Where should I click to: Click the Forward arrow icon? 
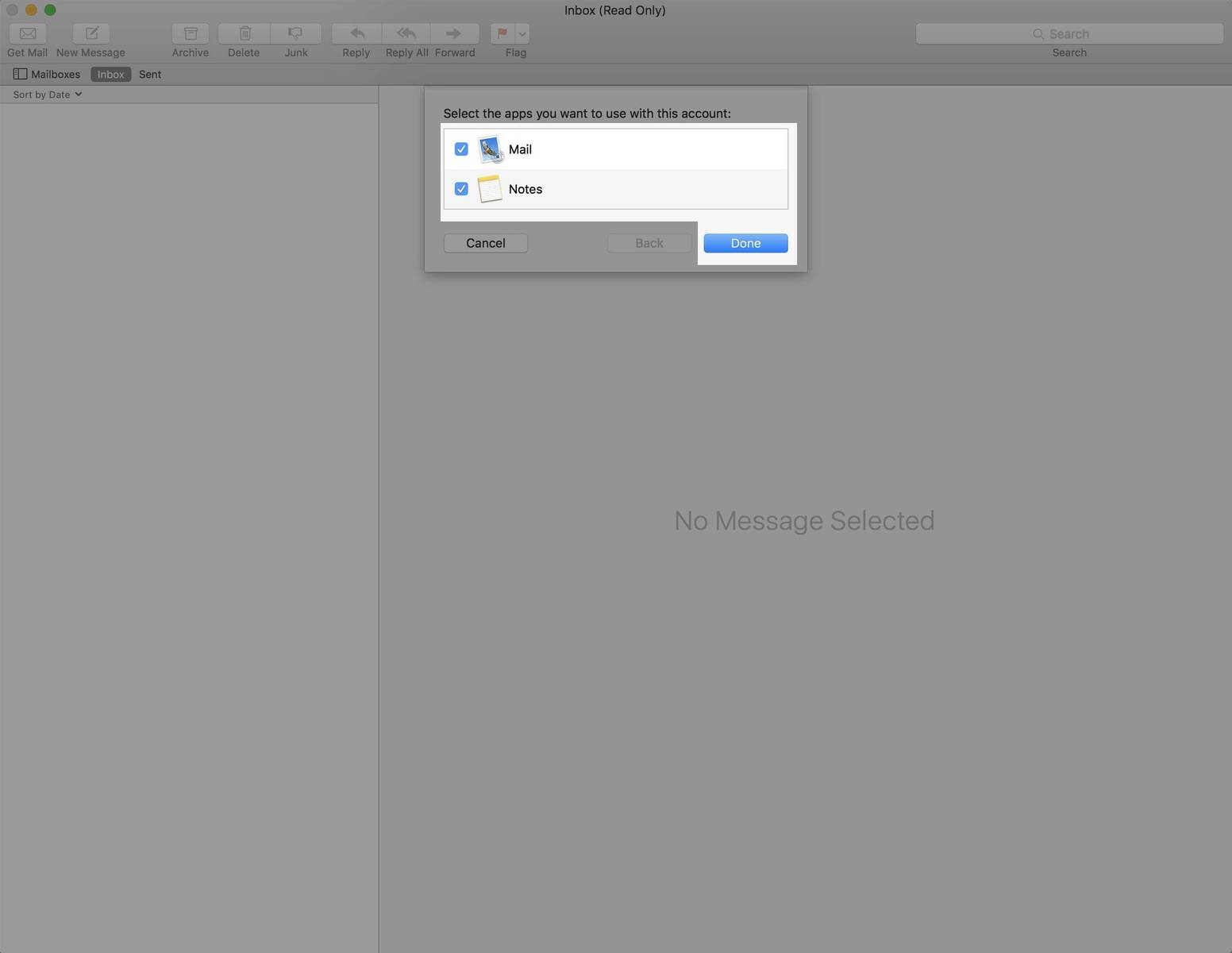click(x=455, y=33)
